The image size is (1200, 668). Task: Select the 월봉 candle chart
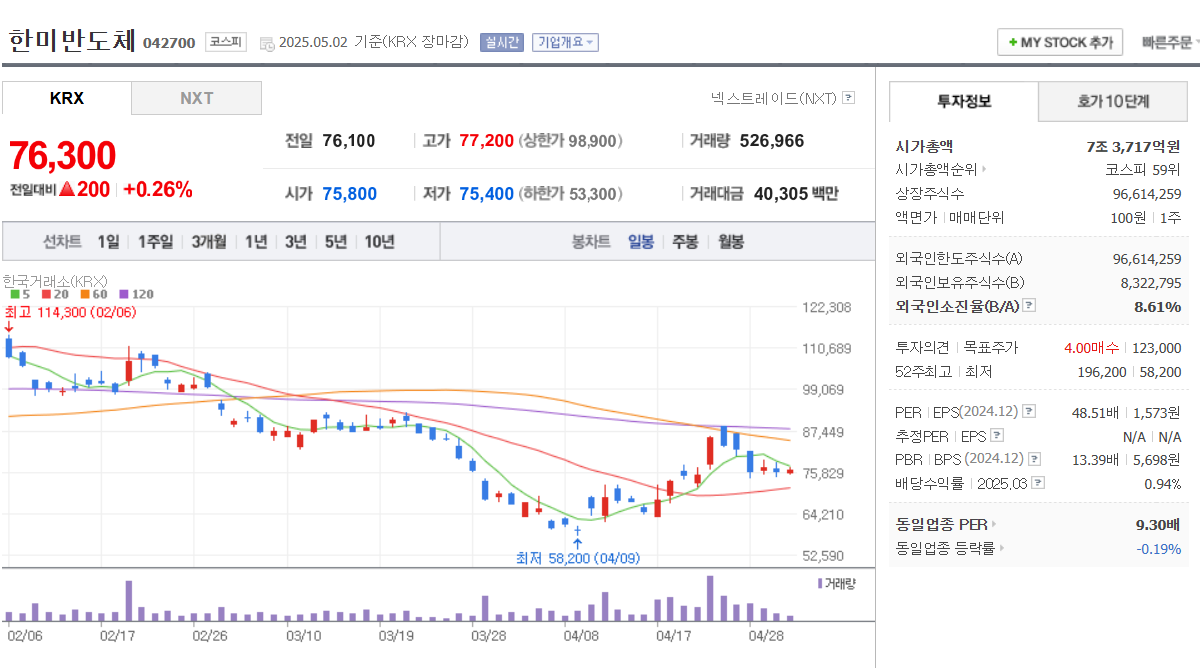click(x=731, y=241)
